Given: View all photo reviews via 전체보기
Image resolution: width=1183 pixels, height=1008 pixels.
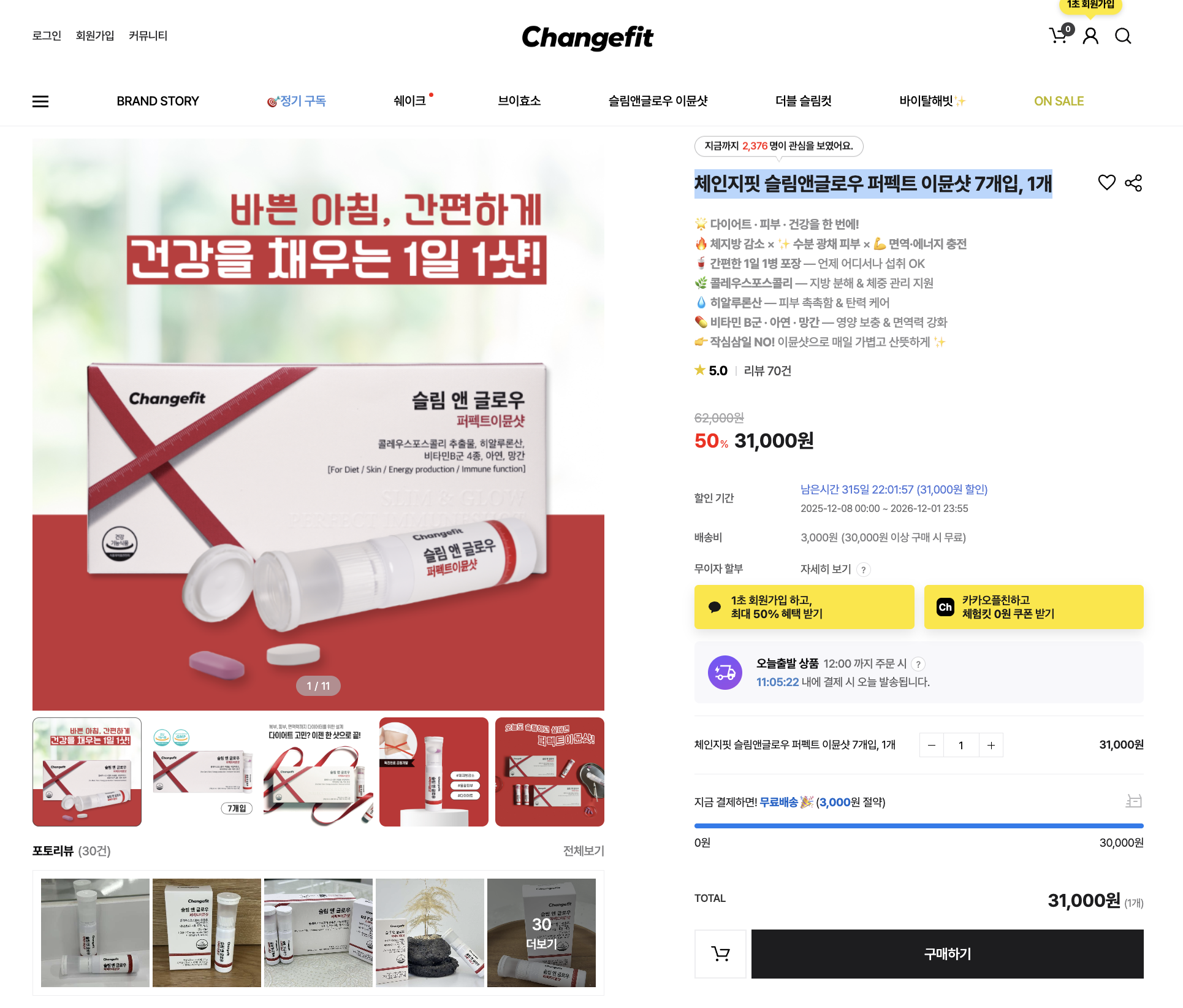Looking at the screenshot, I should 584,850.
